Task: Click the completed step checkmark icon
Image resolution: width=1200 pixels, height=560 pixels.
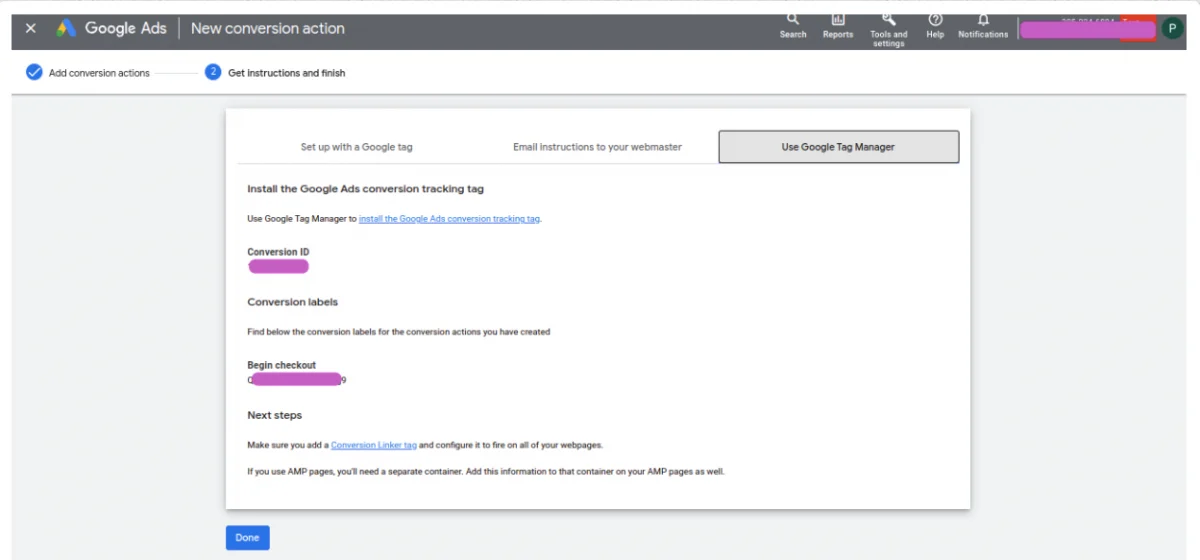Action: click(34, 72)
